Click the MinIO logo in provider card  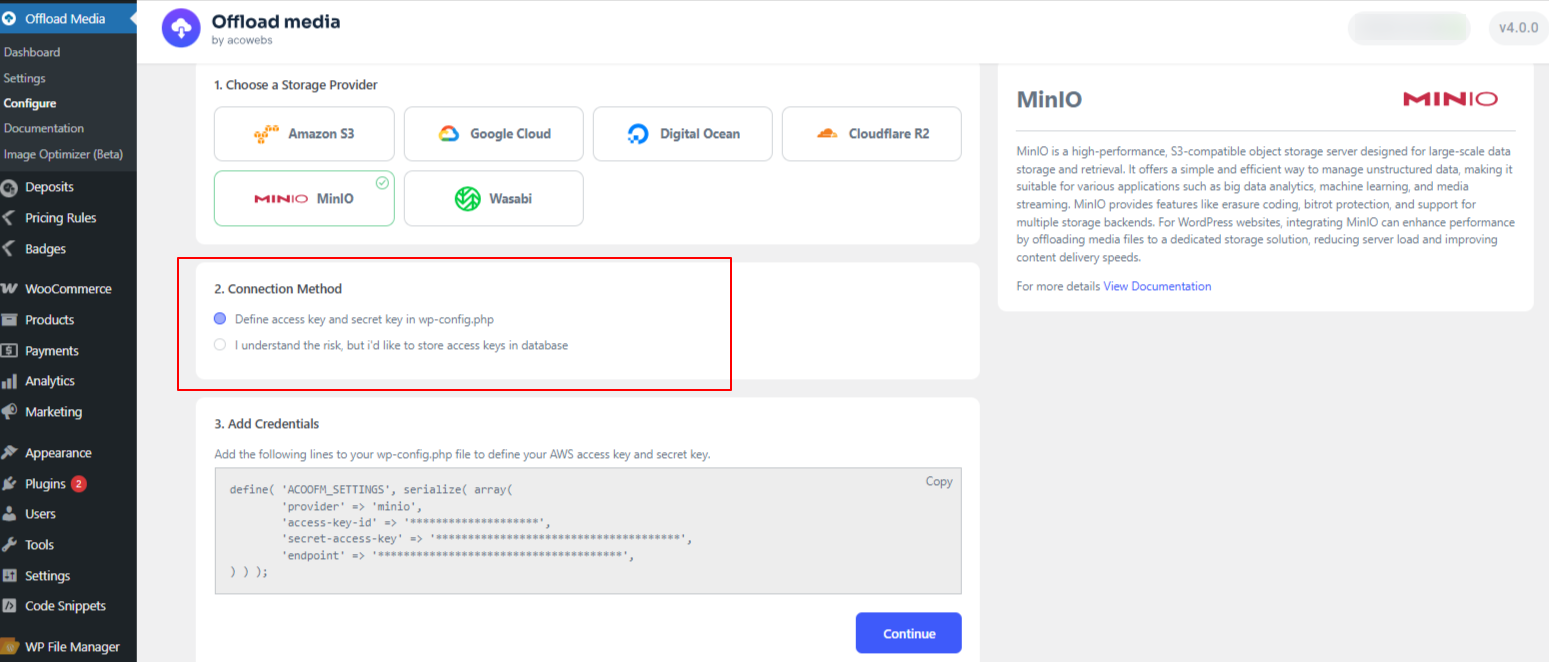click(x=281, y=199)
